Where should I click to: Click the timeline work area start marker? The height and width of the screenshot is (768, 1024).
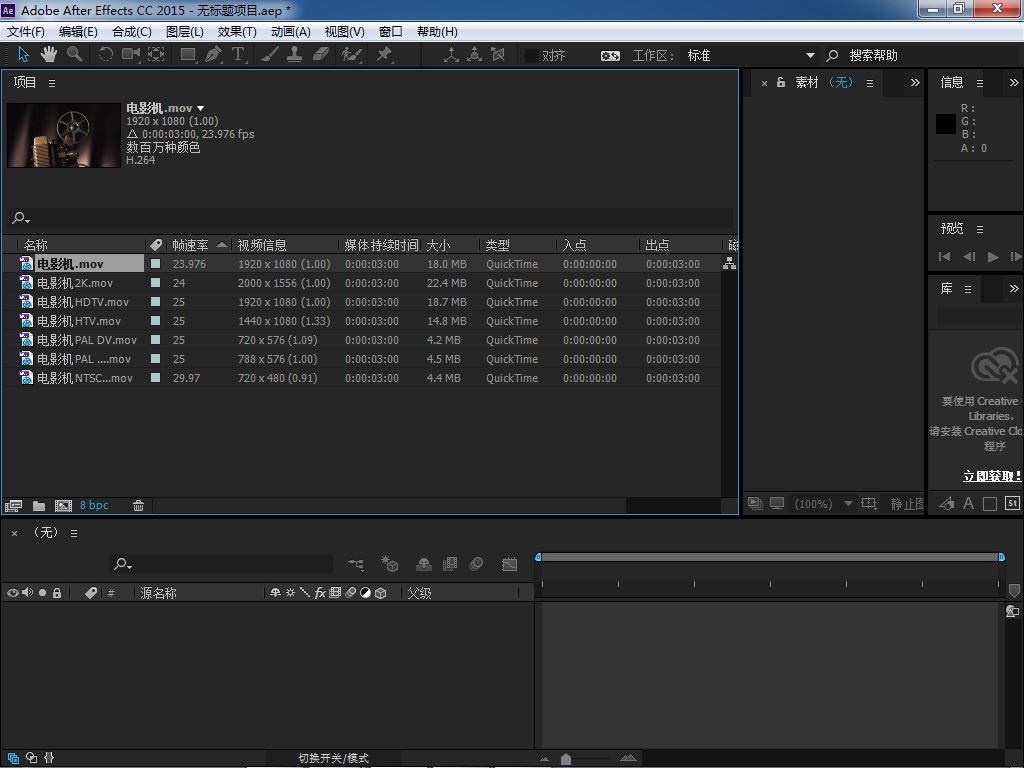538,557
